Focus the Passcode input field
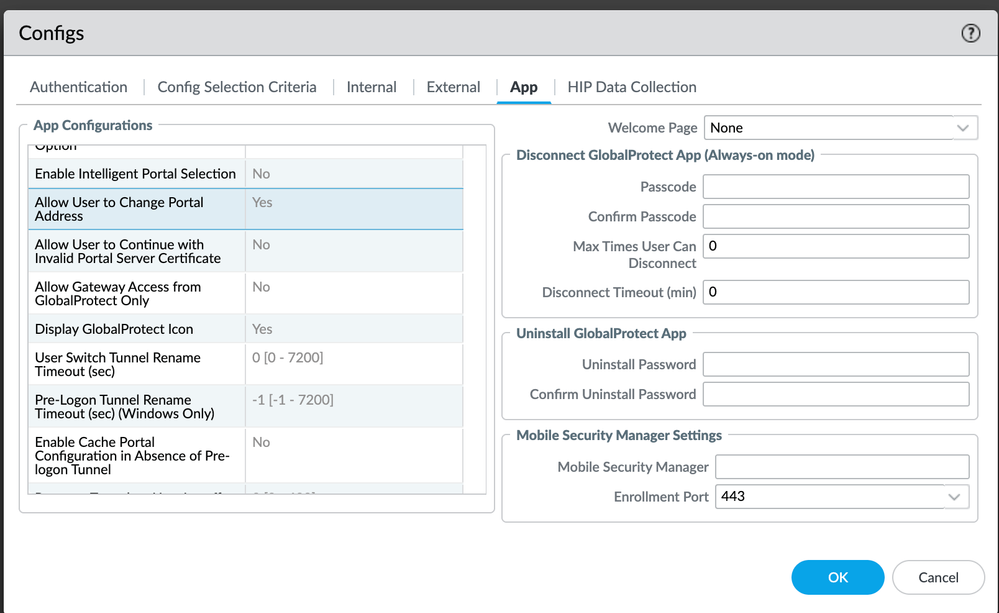The height and width of the screenshot is (613, 999). pyautogui.click(x=836, y=187)
